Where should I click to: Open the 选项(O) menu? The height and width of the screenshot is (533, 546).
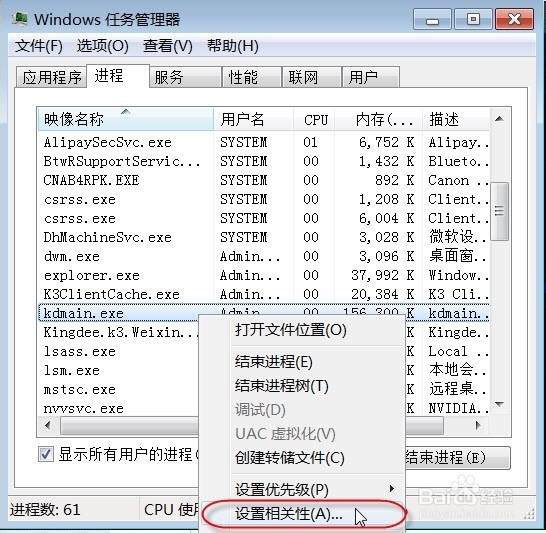(x=103, y=46)
